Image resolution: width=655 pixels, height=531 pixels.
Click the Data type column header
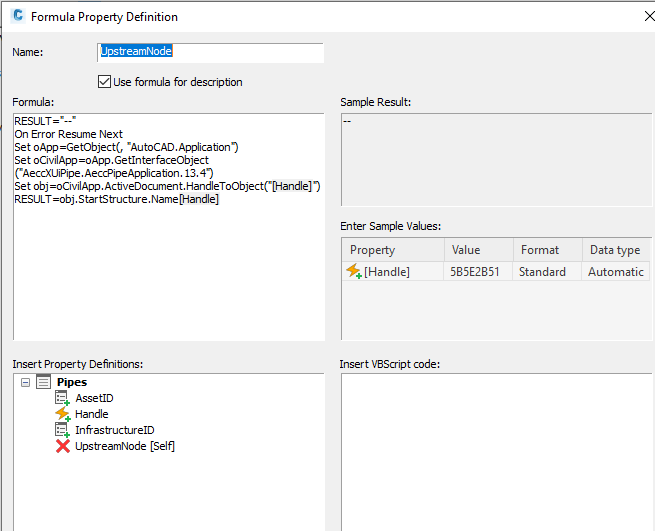(616, 250)
